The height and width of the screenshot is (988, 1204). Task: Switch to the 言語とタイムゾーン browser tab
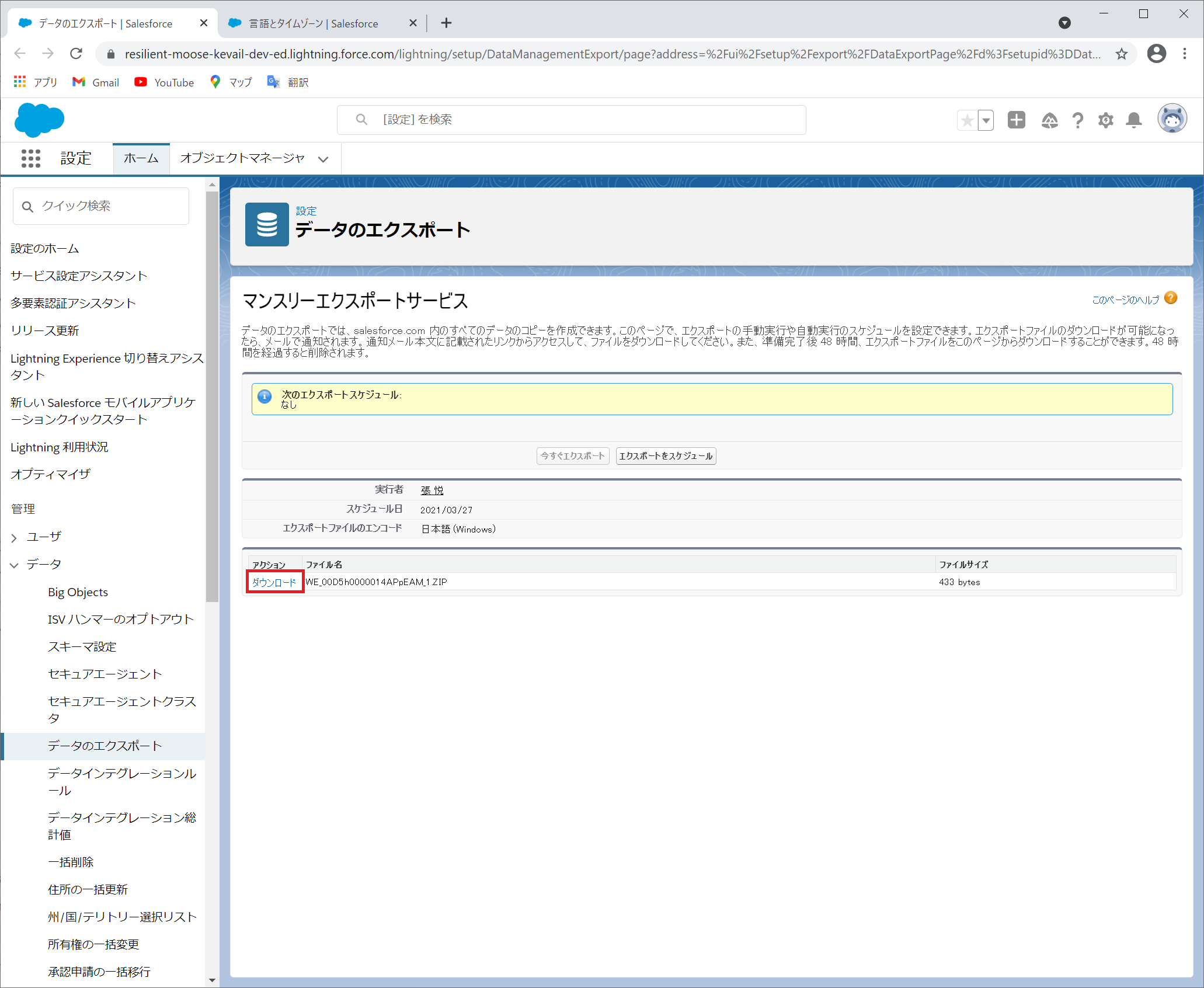314,23
